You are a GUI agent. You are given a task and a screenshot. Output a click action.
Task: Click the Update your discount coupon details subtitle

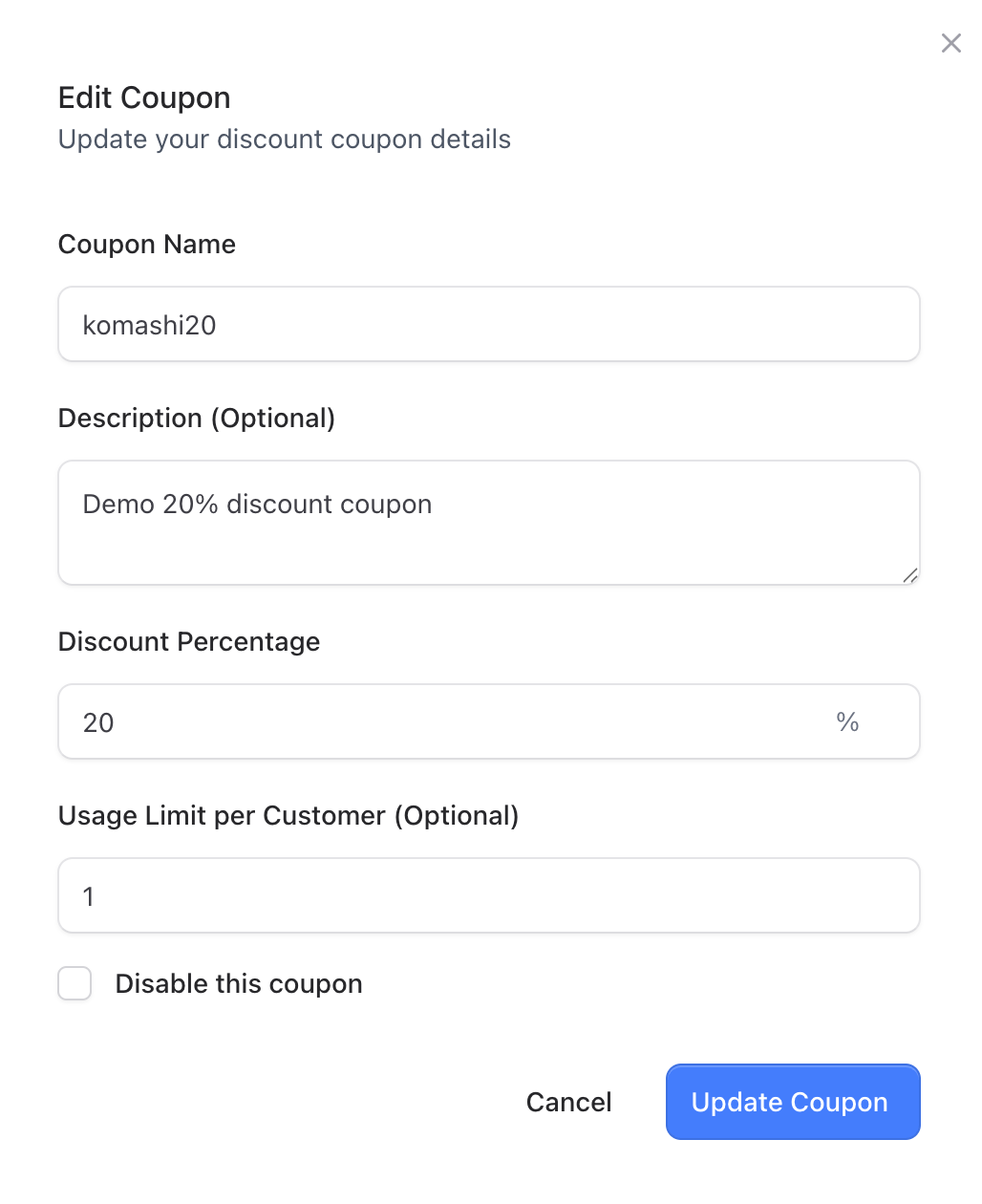285,140
